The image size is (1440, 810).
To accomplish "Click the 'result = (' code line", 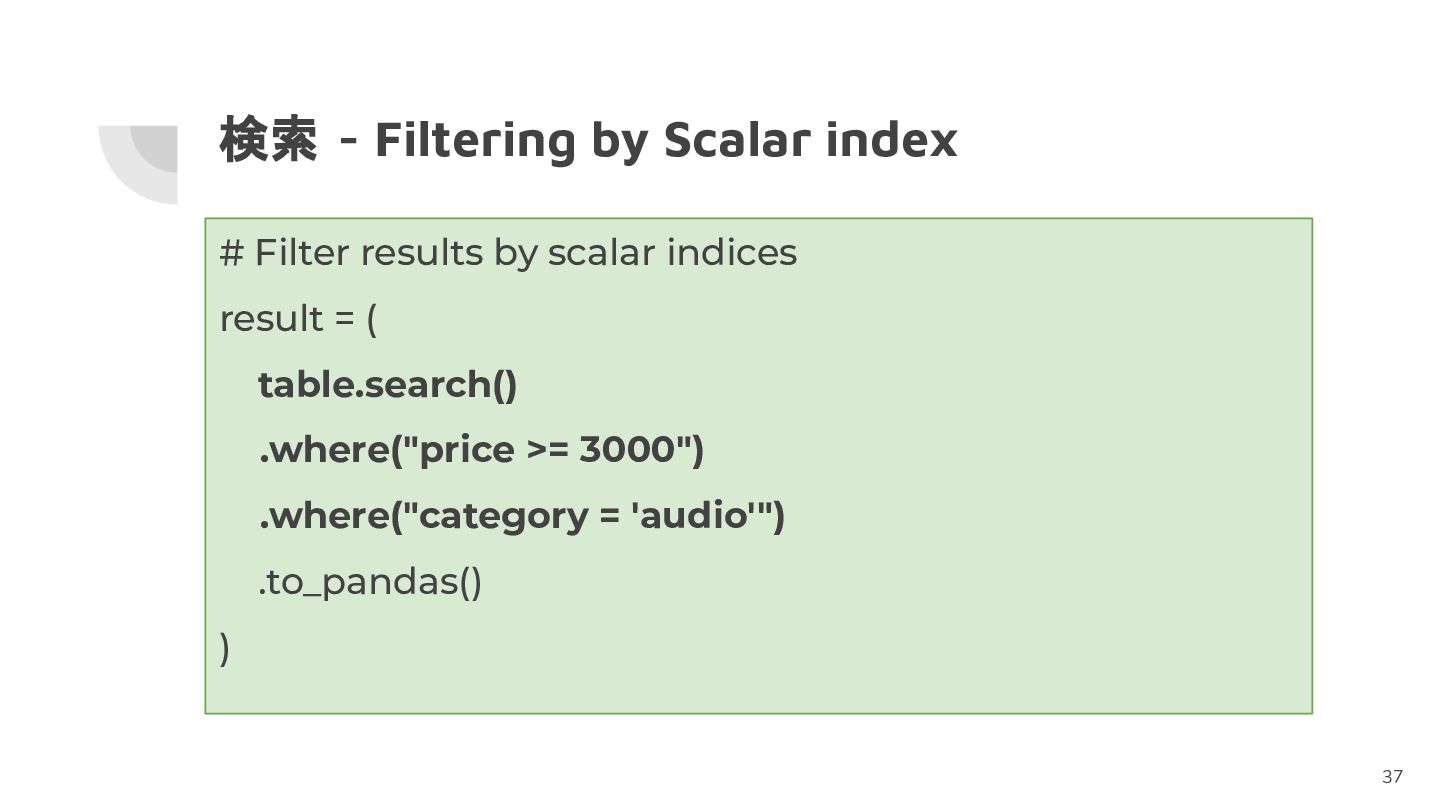I will [x=298, y=319].
